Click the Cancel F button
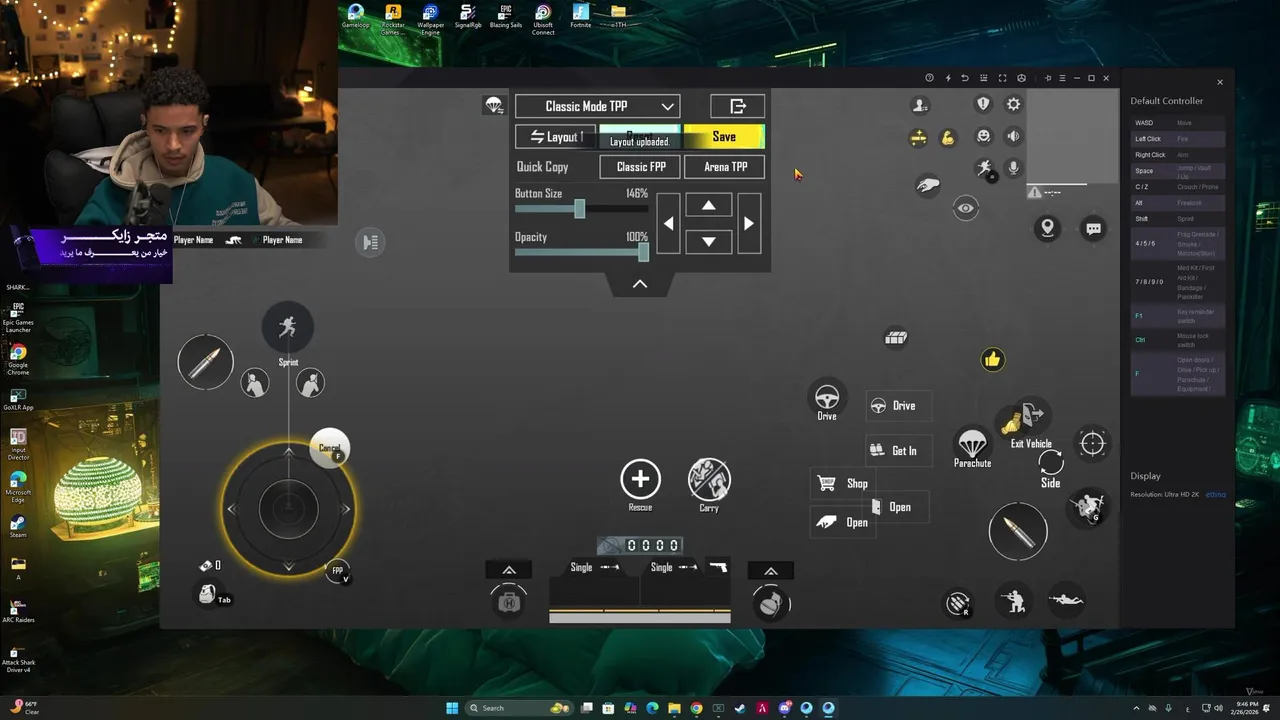 point(330,449)
